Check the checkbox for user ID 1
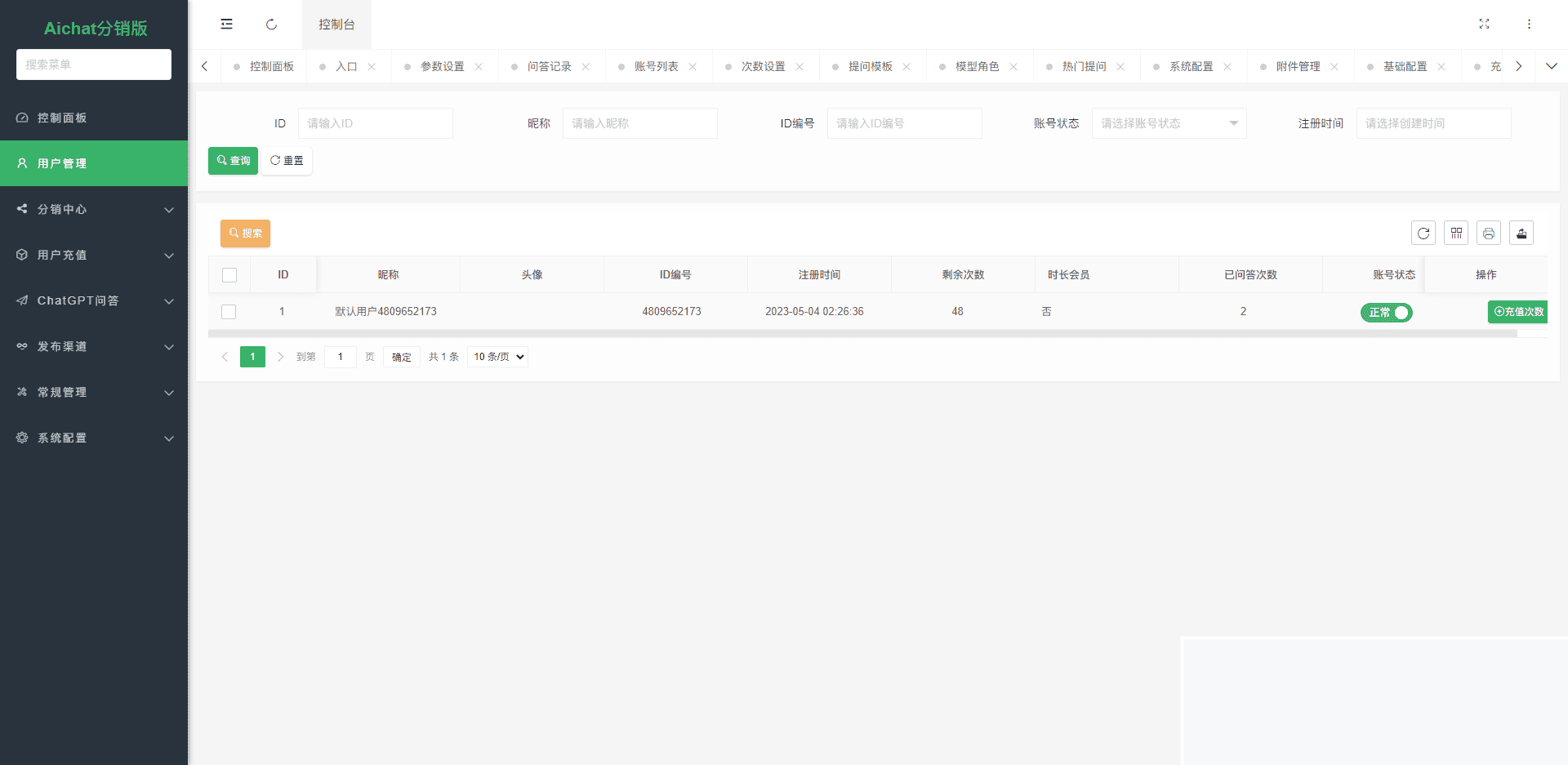The image size is (1568, 765). [229, 312]
